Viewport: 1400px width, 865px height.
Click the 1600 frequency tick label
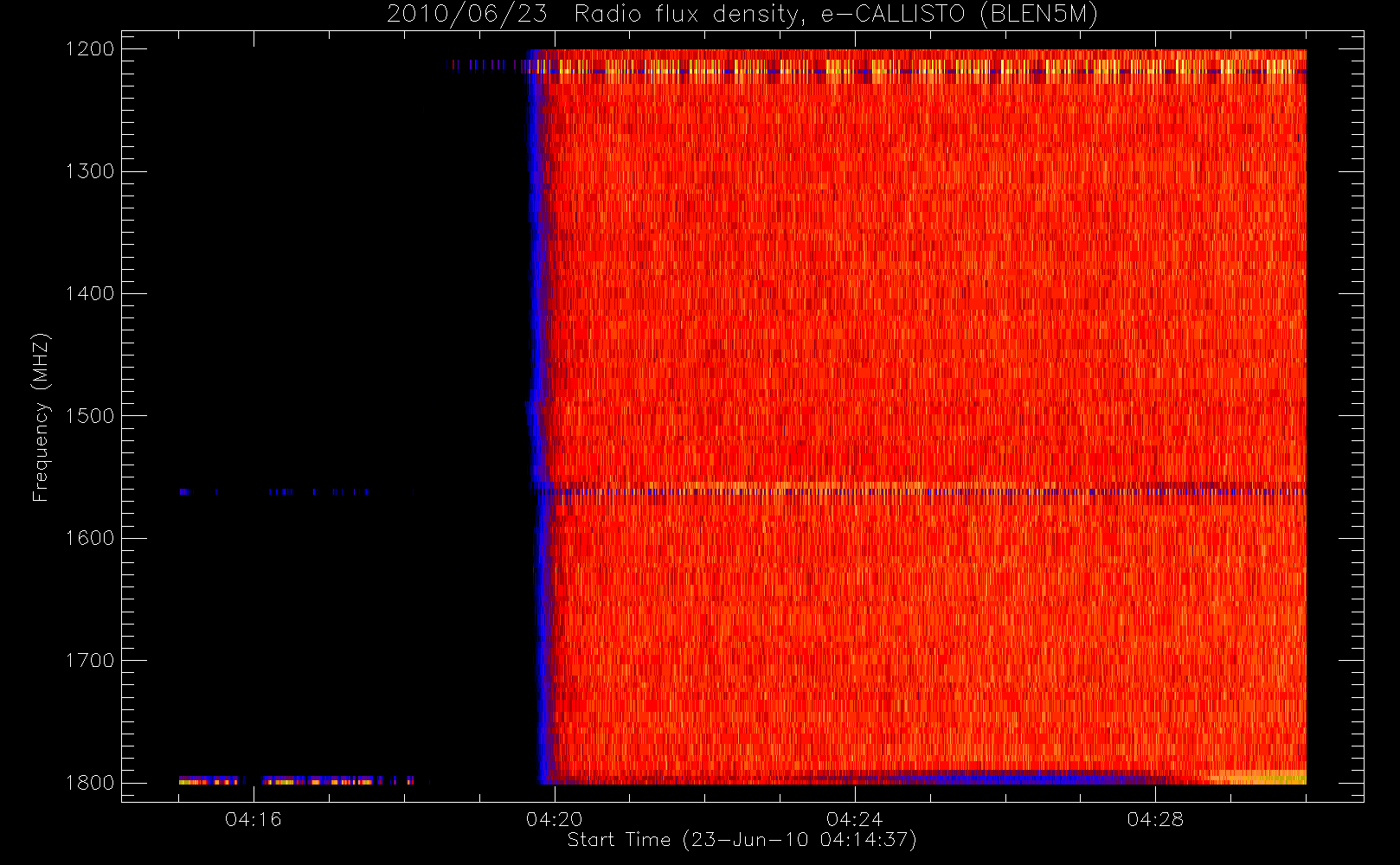pos(90,538)
